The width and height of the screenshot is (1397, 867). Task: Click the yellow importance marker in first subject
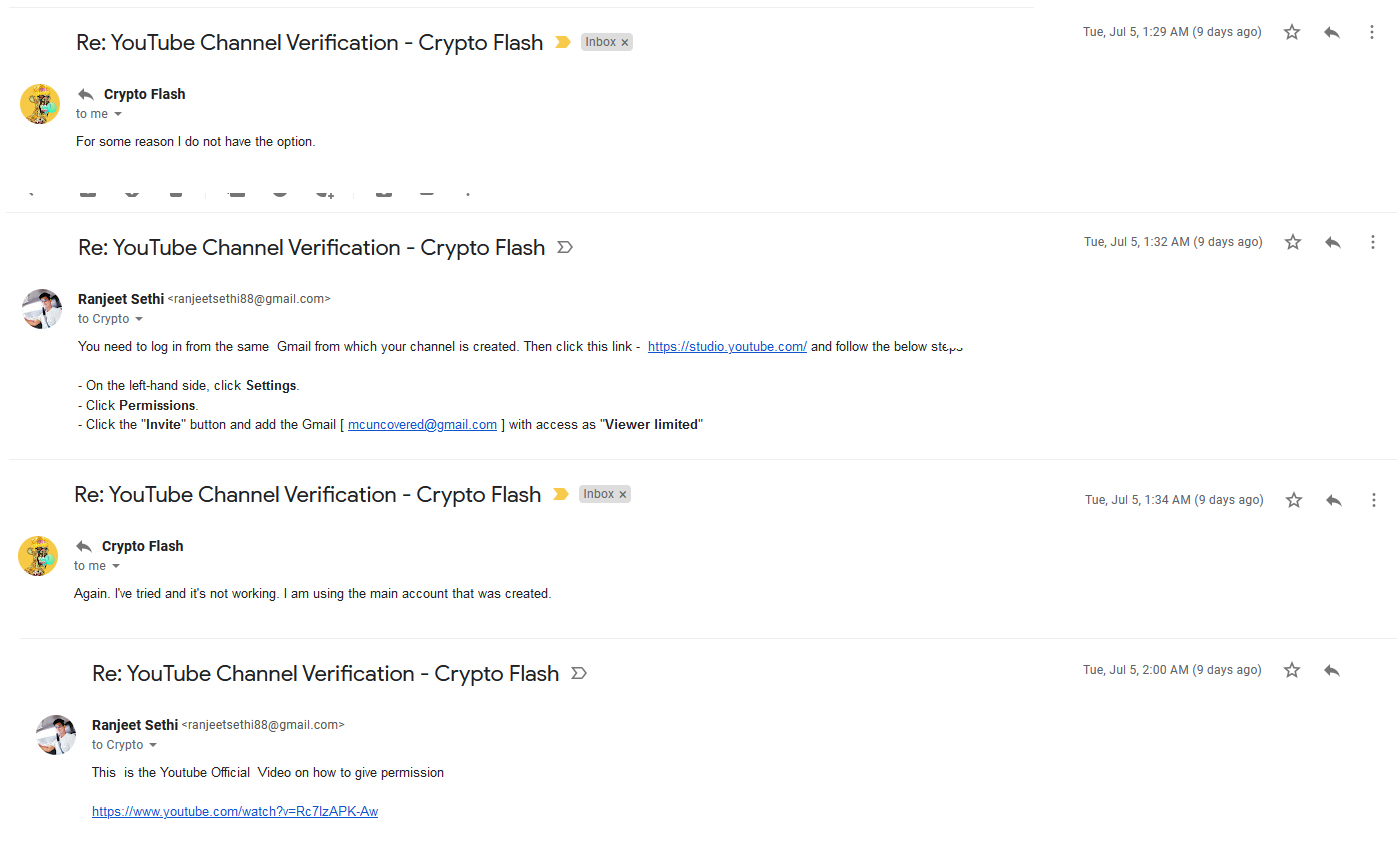coord(563,42)
